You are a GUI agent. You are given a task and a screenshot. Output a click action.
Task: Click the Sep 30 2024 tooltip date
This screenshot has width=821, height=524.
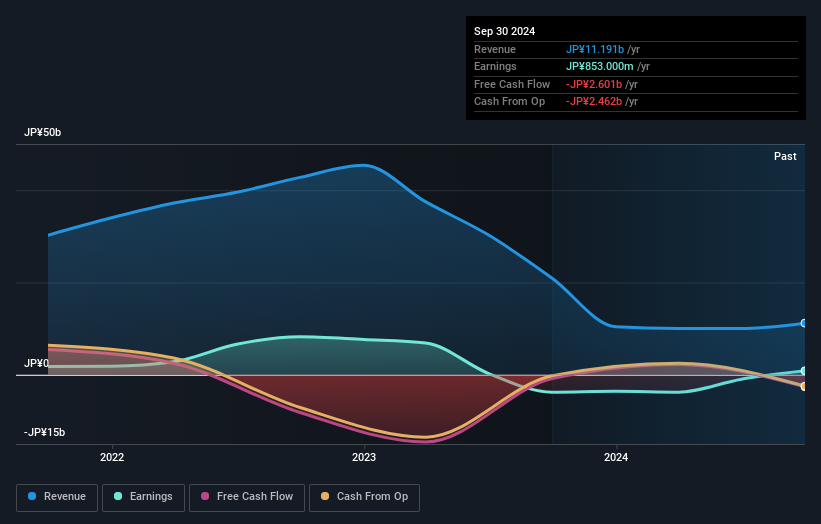point(505,30)
